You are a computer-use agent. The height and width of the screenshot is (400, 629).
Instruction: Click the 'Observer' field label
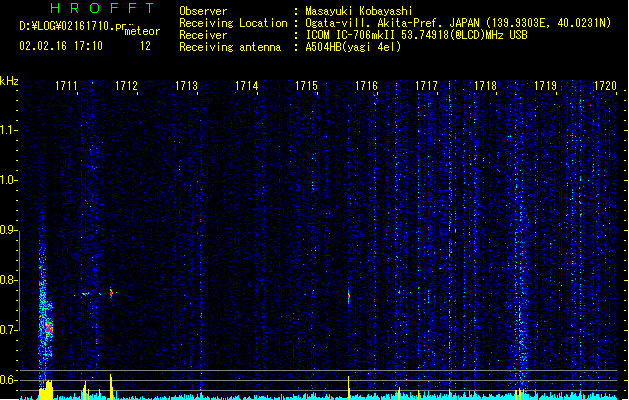203,11
